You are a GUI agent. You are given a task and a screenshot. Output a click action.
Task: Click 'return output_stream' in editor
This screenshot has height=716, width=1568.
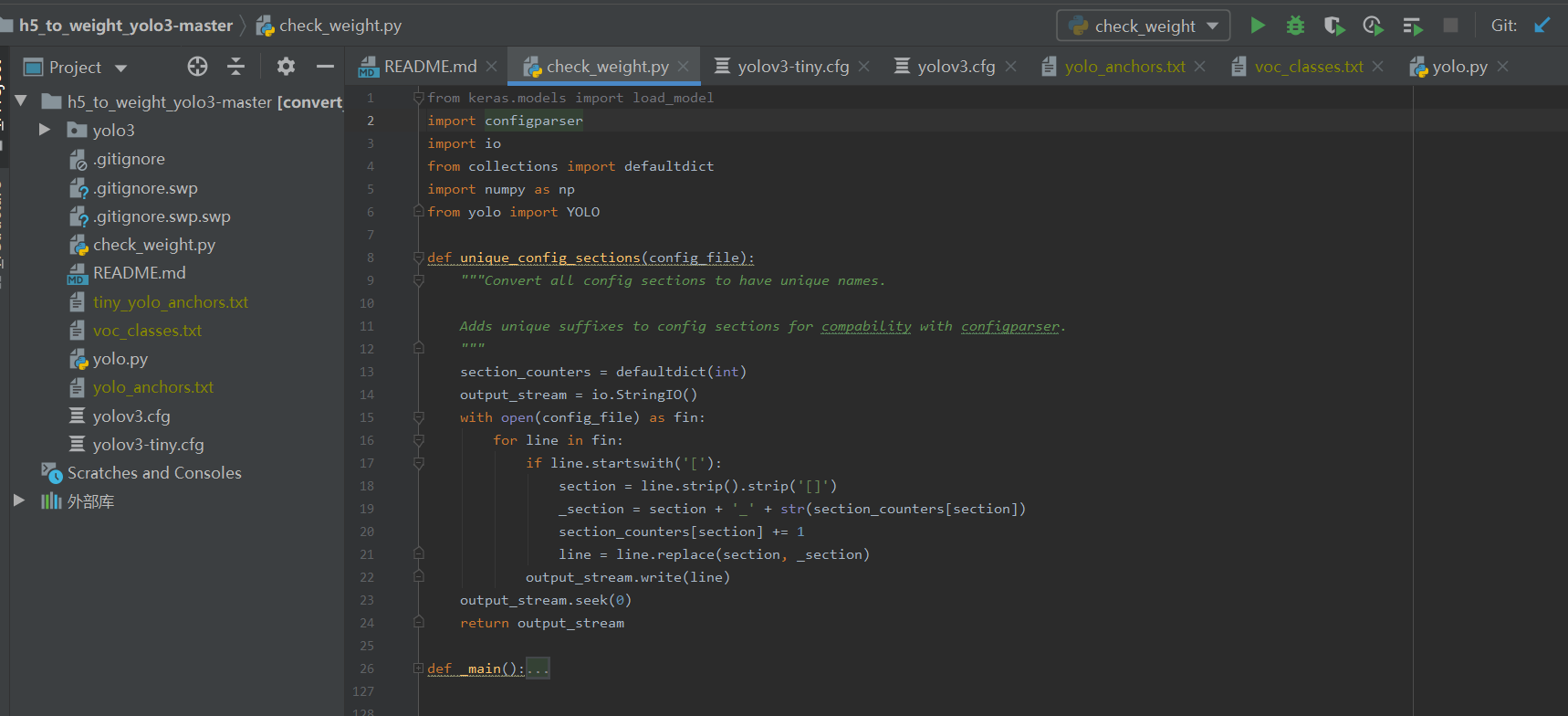(x=542, y=623)
